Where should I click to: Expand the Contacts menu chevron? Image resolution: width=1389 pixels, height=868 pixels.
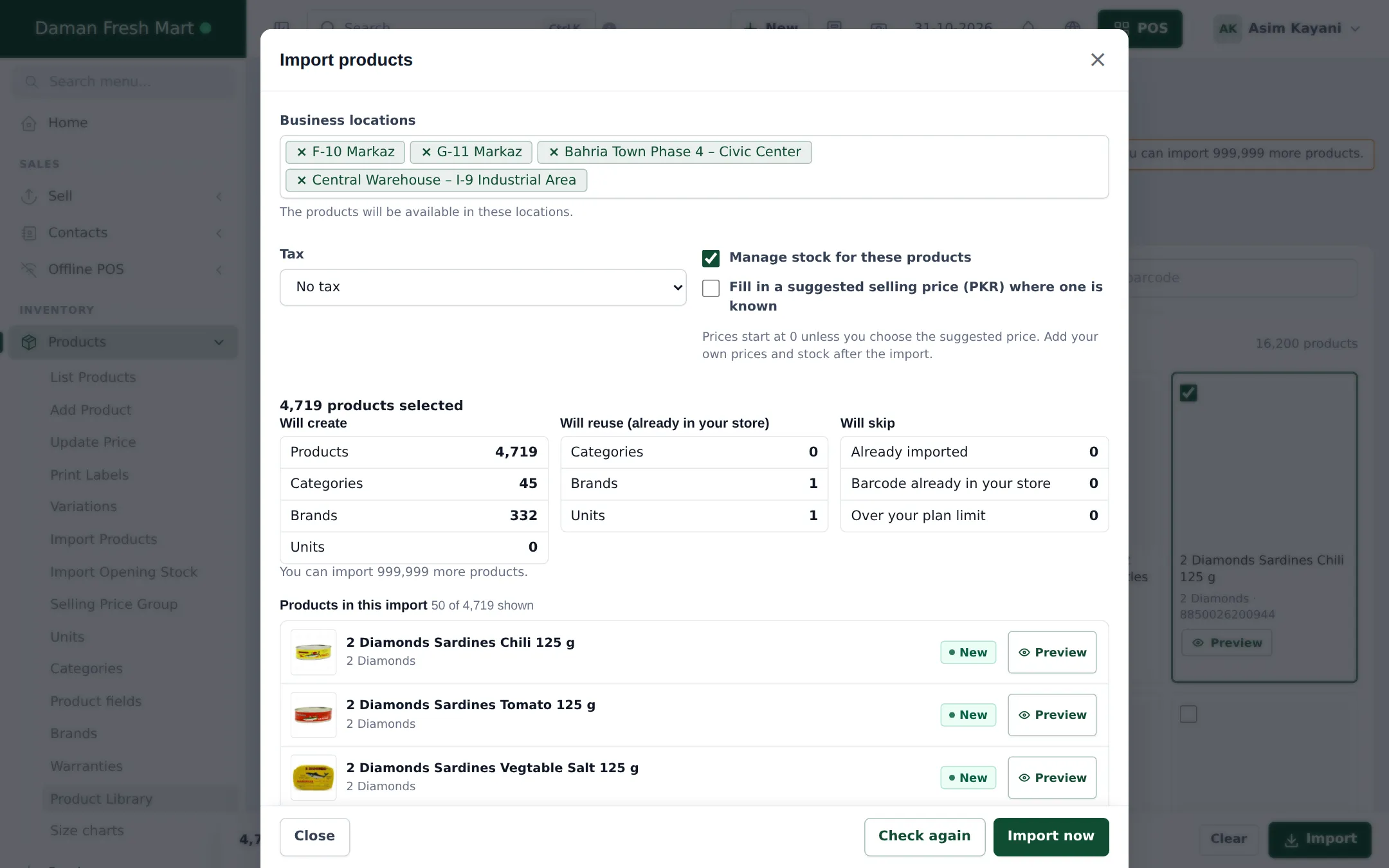point(219,233)
